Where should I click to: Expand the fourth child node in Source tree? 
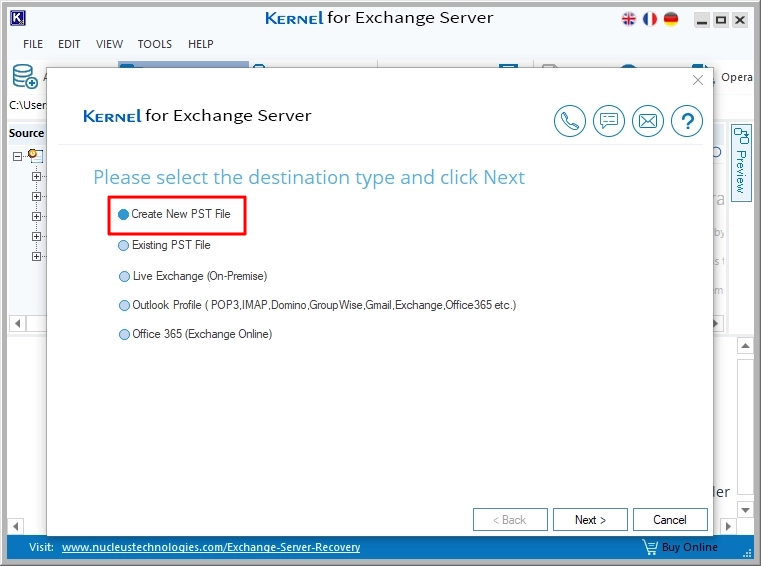(36, 236)
